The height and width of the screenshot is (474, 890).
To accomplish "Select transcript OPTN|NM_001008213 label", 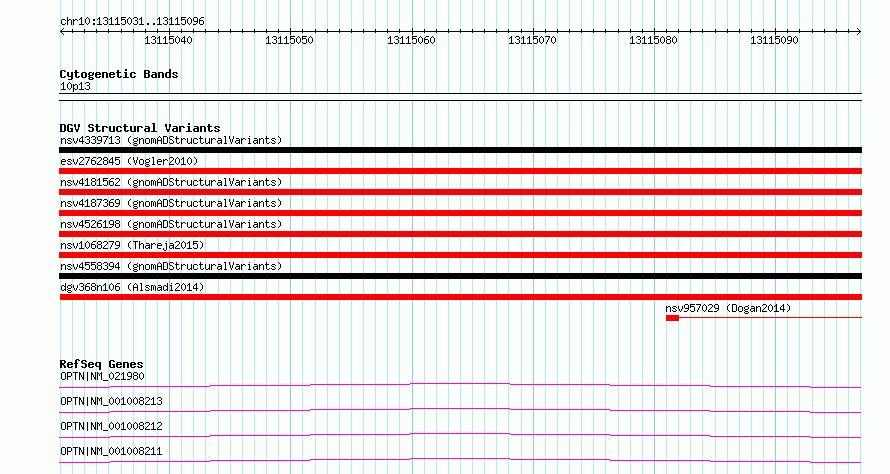I will [x=111, y=401].
